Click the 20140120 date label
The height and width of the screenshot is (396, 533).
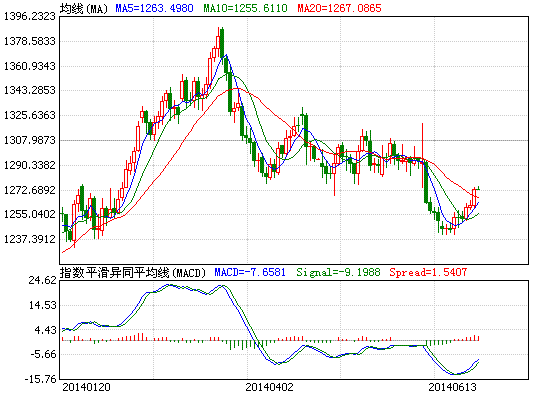coord(86,387)
